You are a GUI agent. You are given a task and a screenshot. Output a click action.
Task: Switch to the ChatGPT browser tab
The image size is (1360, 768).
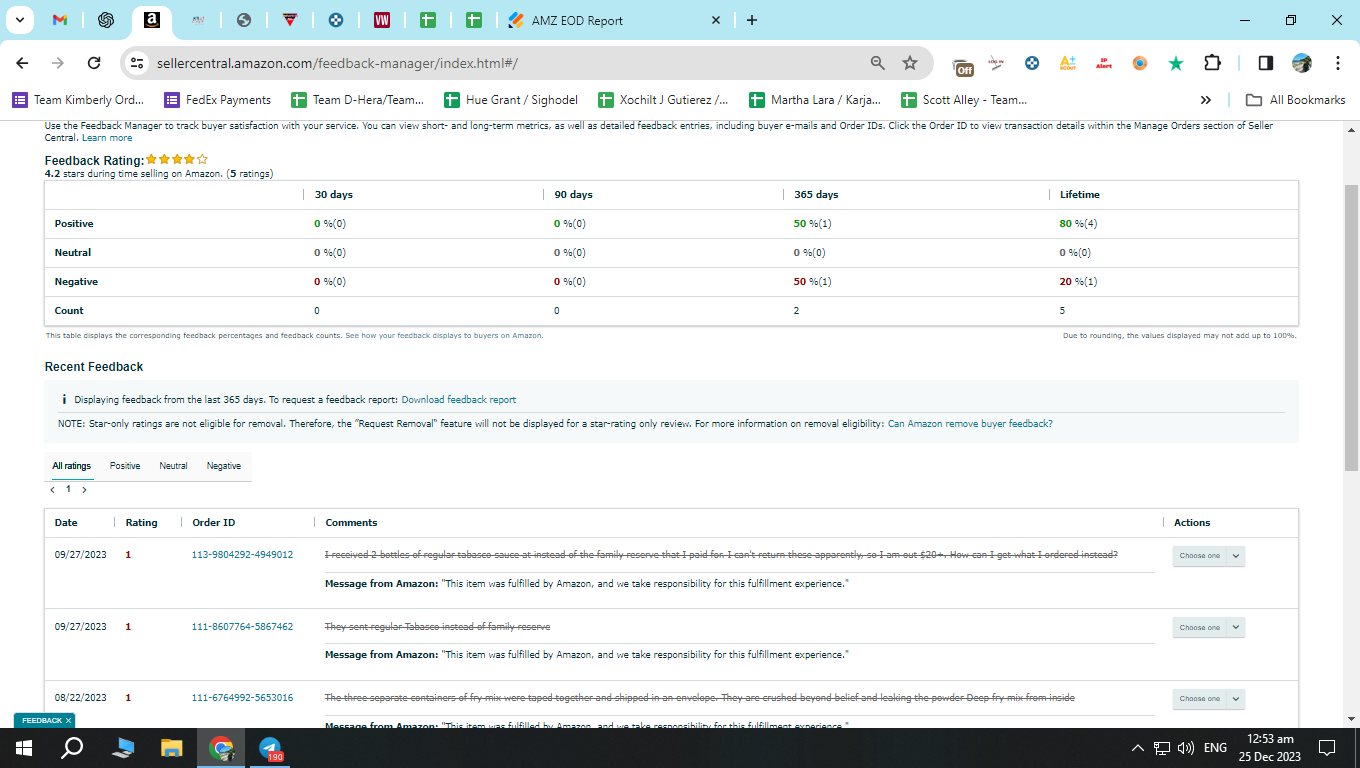pos(106,20)
